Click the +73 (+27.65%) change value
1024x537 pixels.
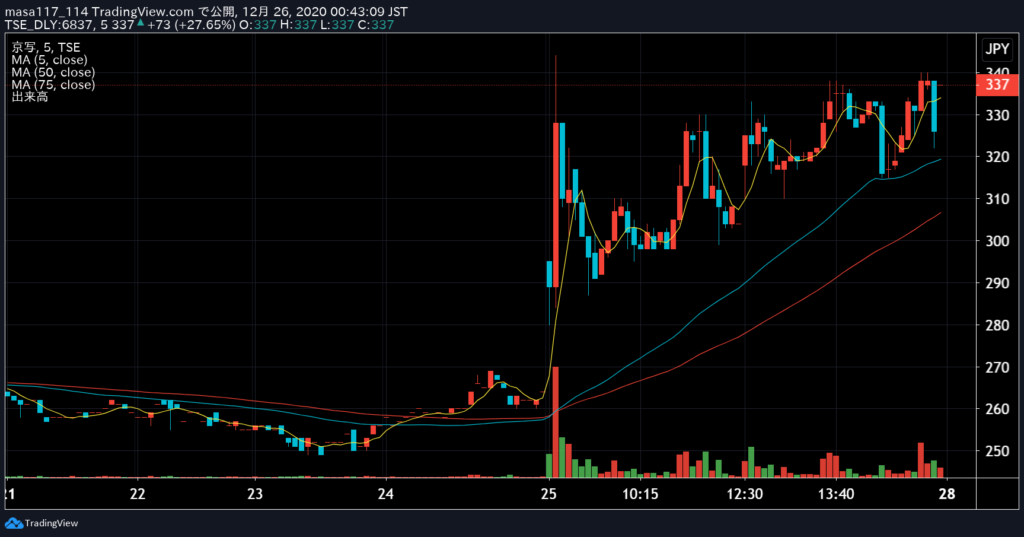(191, 25)
